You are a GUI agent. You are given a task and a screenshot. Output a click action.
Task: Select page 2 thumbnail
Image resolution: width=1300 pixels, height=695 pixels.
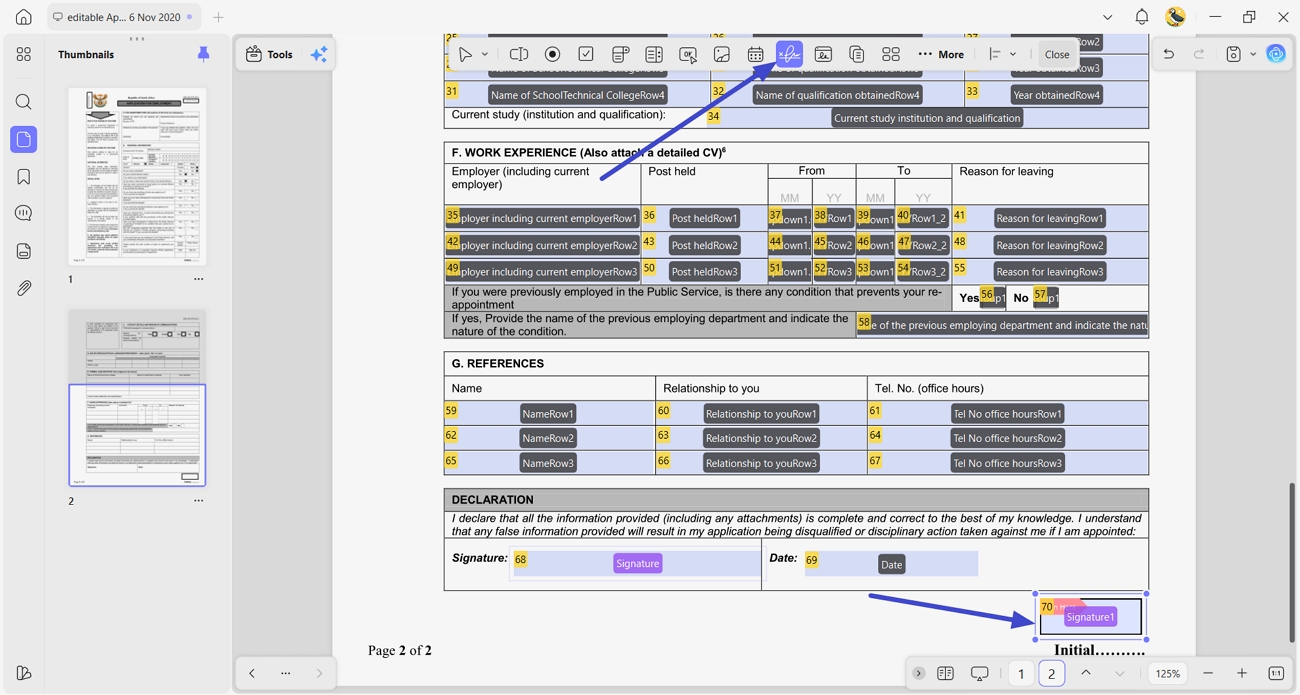137,397
